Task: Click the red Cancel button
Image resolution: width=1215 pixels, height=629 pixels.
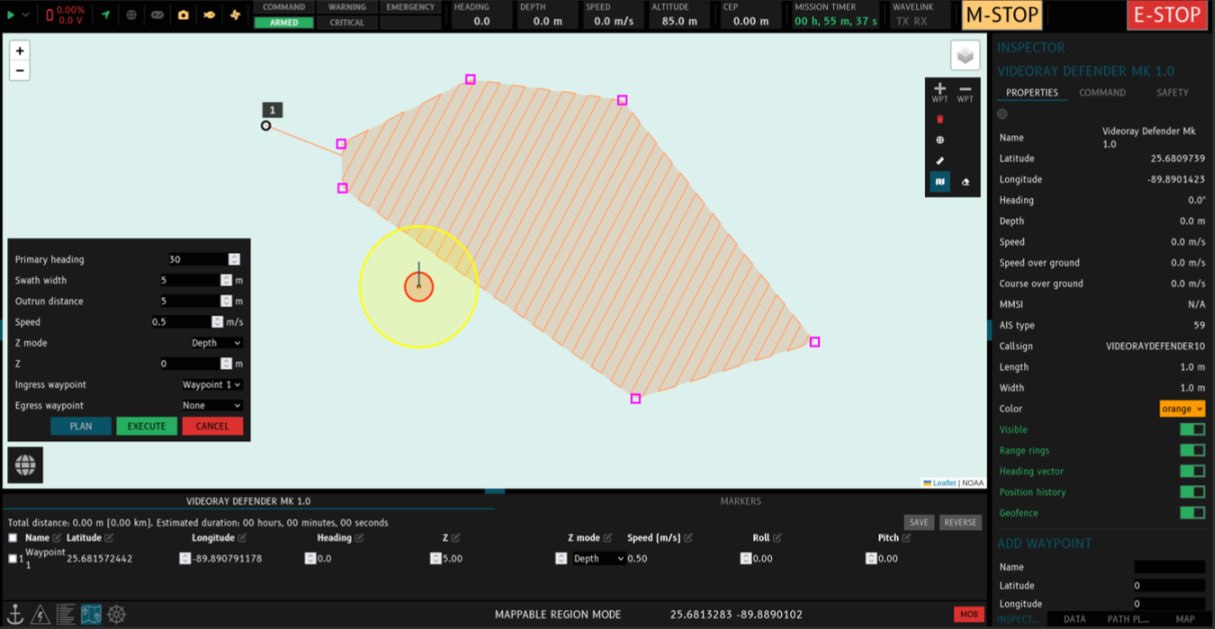Action: [x=212, y=426]
